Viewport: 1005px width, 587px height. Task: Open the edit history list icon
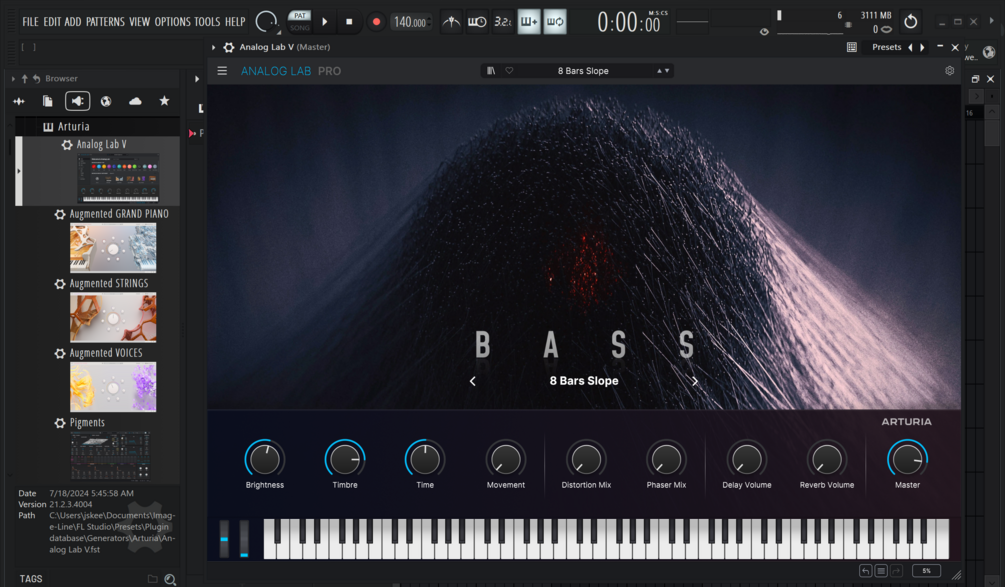click(881, 570)
